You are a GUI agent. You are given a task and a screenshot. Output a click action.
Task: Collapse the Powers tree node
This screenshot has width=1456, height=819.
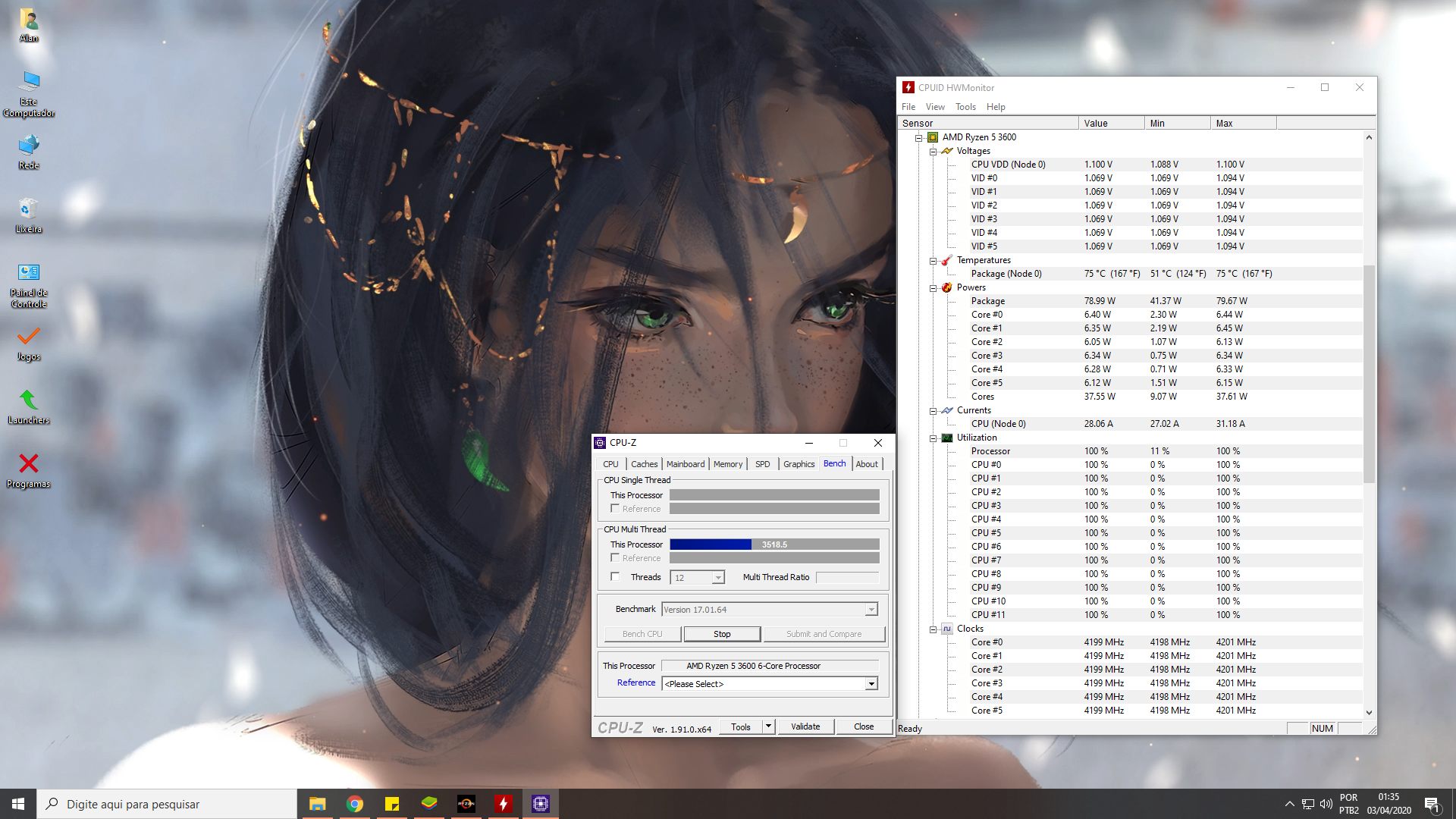(x=933, y=287)
